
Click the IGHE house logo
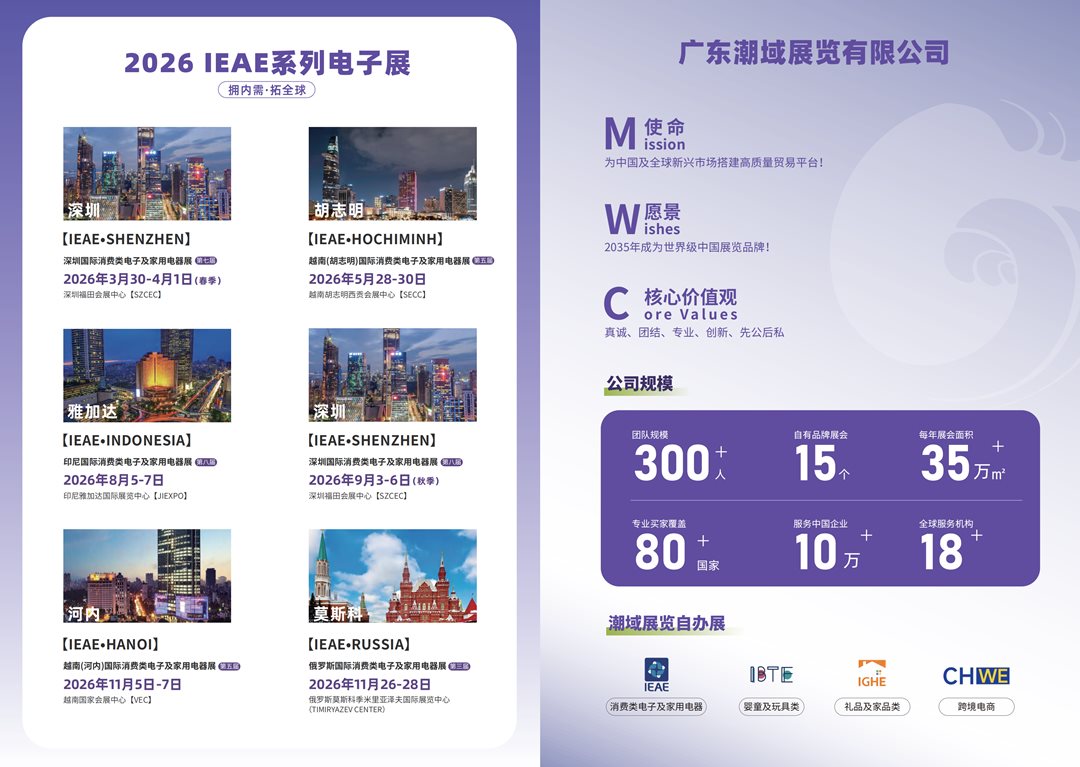(871, 673)
